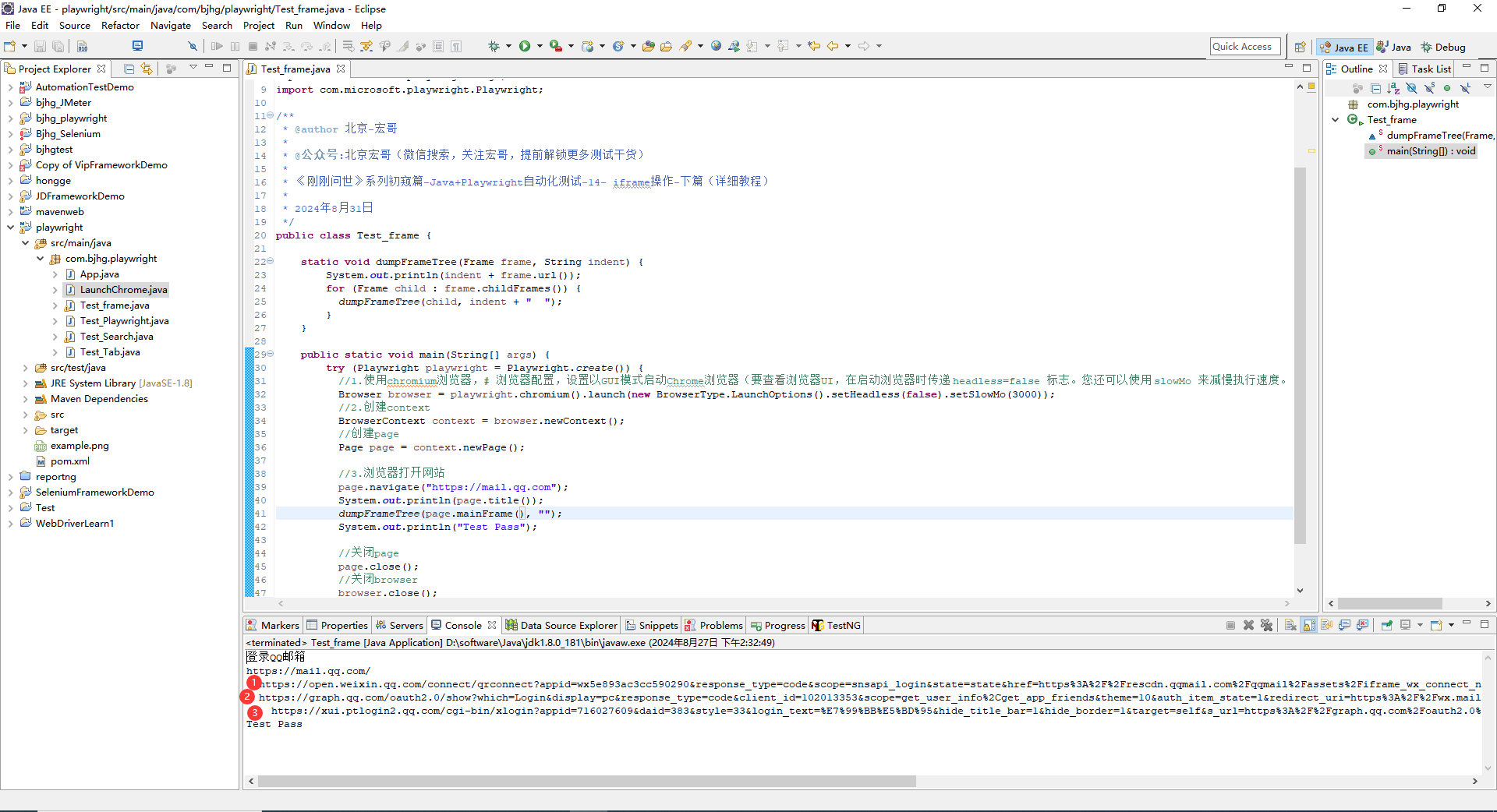Toggle Scroll Lock in Console

pyautogui.click(x=1309, y=625)
